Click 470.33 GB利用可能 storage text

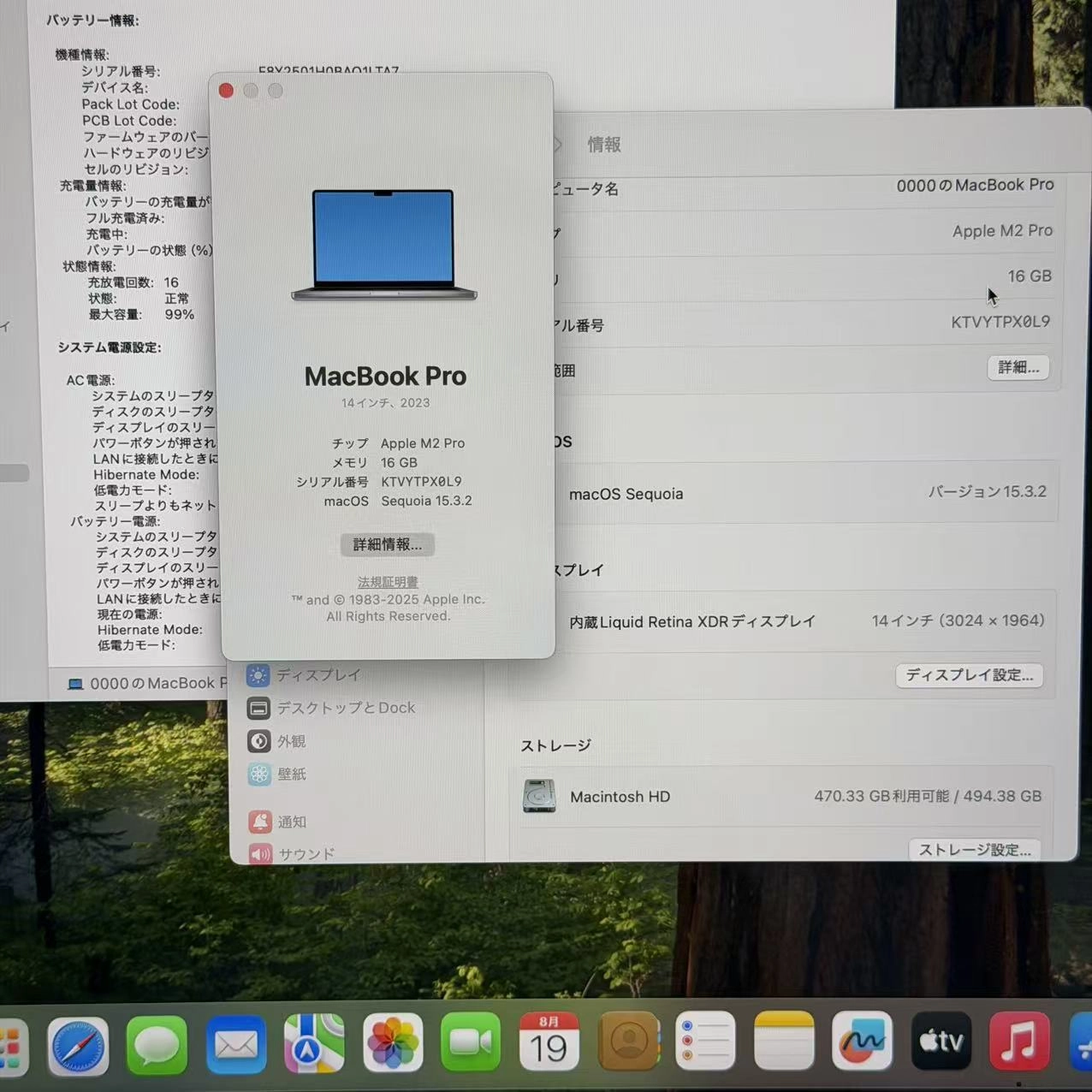pyautogui.click(x=881, y=796)
